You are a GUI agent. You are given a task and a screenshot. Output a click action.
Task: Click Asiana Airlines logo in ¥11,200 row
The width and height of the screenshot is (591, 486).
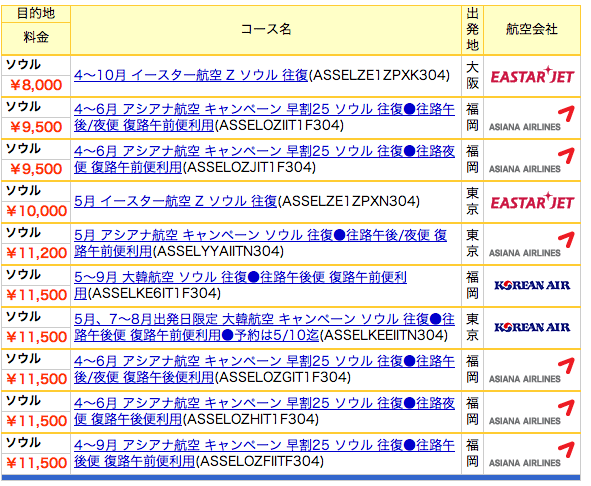(x=531, y=245)
